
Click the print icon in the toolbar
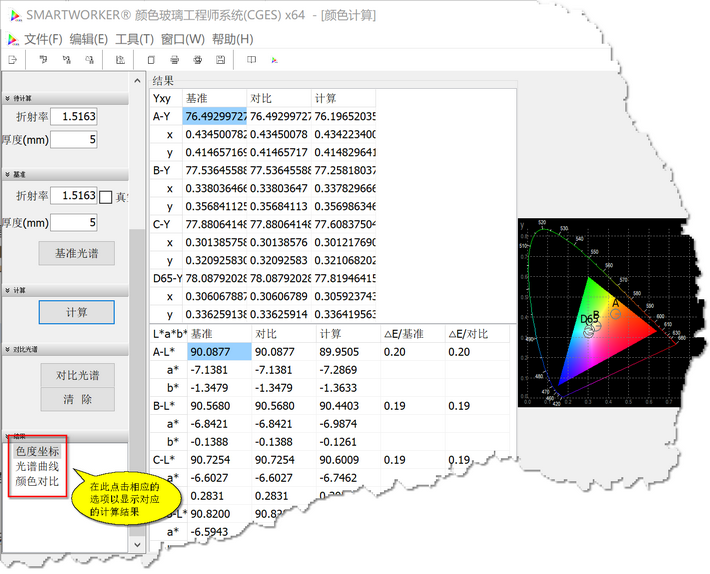[x=174, y=60]
